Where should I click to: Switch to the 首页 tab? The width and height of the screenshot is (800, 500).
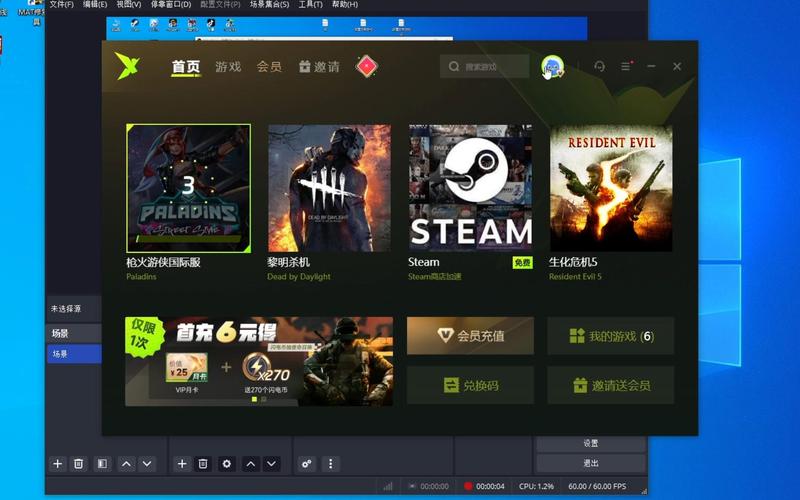tap(186, 67)
